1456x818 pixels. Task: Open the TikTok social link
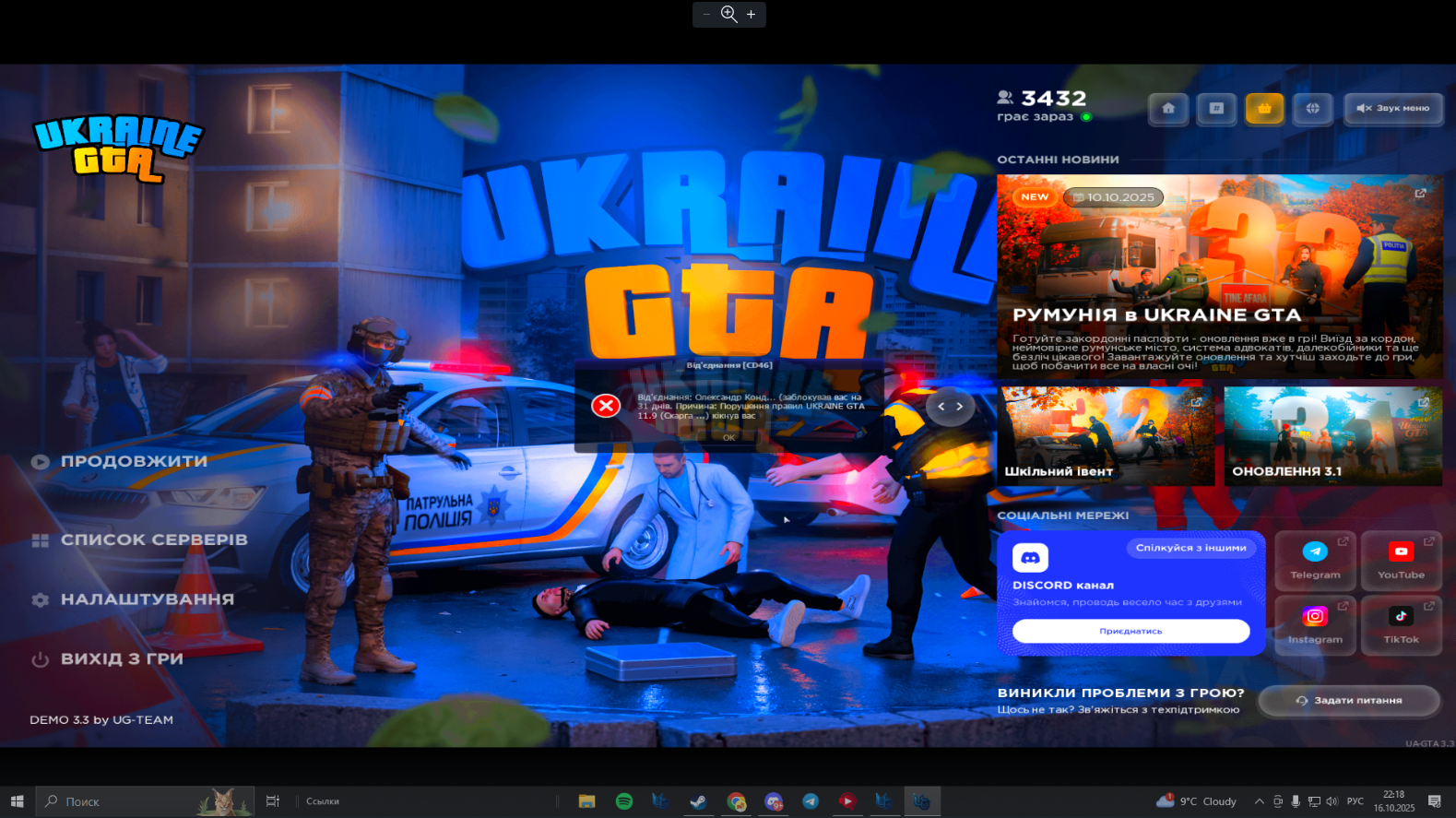pos(1401,625)
